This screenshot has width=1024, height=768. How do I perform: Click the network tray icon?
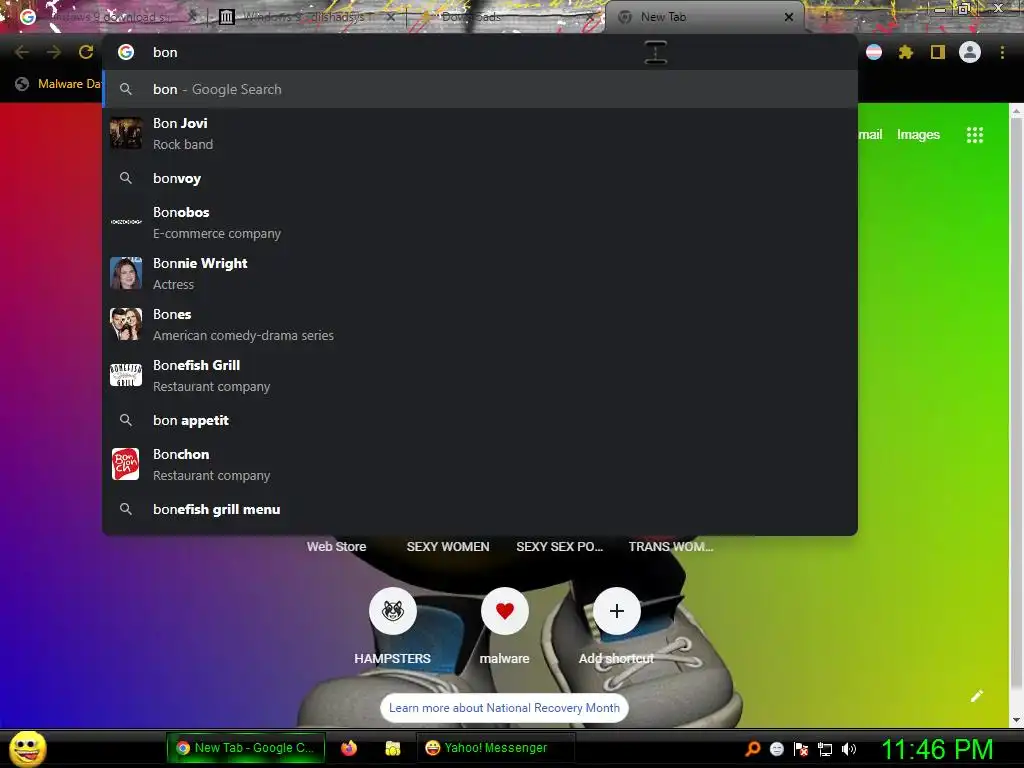(825, 749)
